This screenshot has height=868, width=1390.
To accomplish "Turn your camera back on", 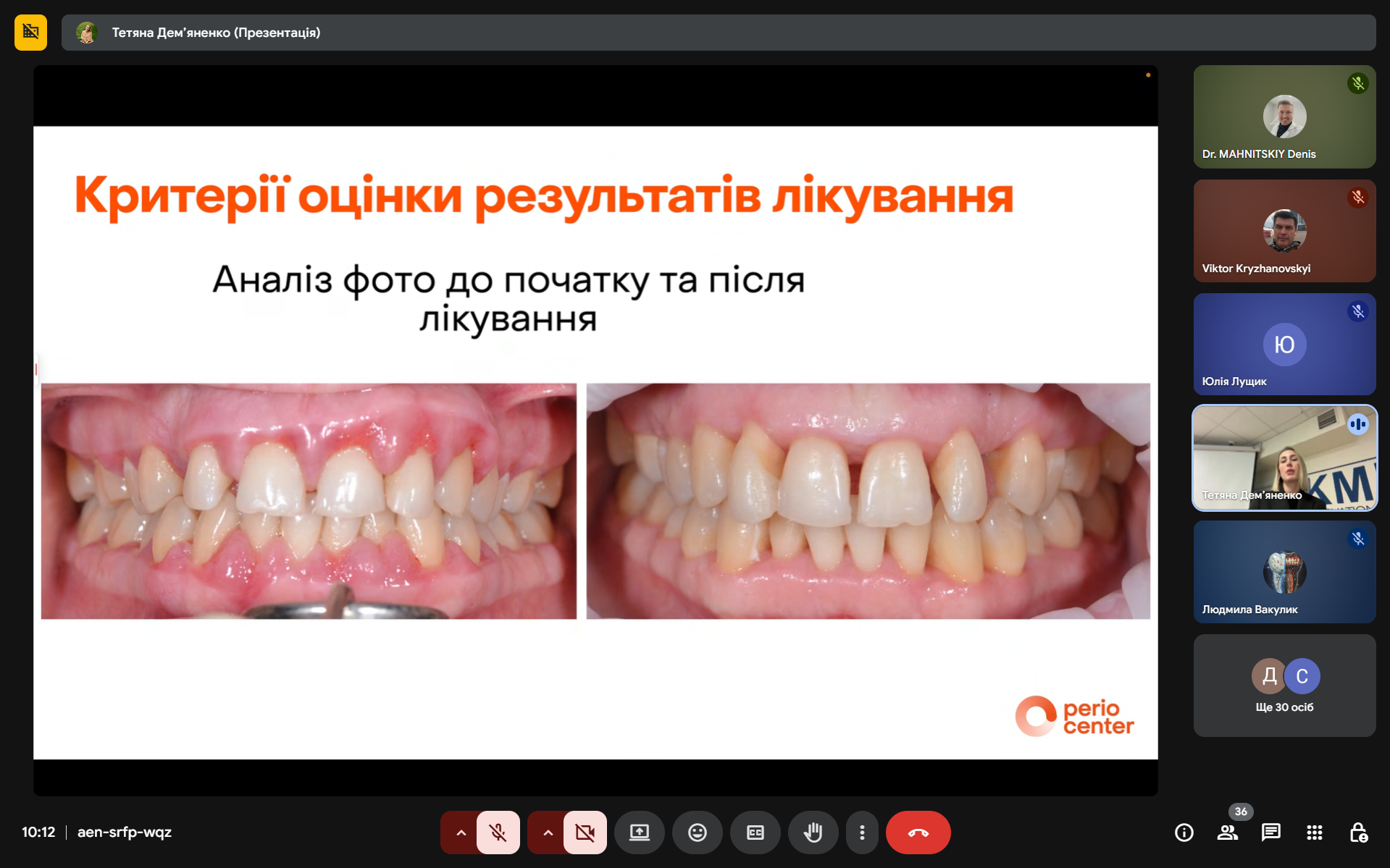I will [x=585, y=833].
